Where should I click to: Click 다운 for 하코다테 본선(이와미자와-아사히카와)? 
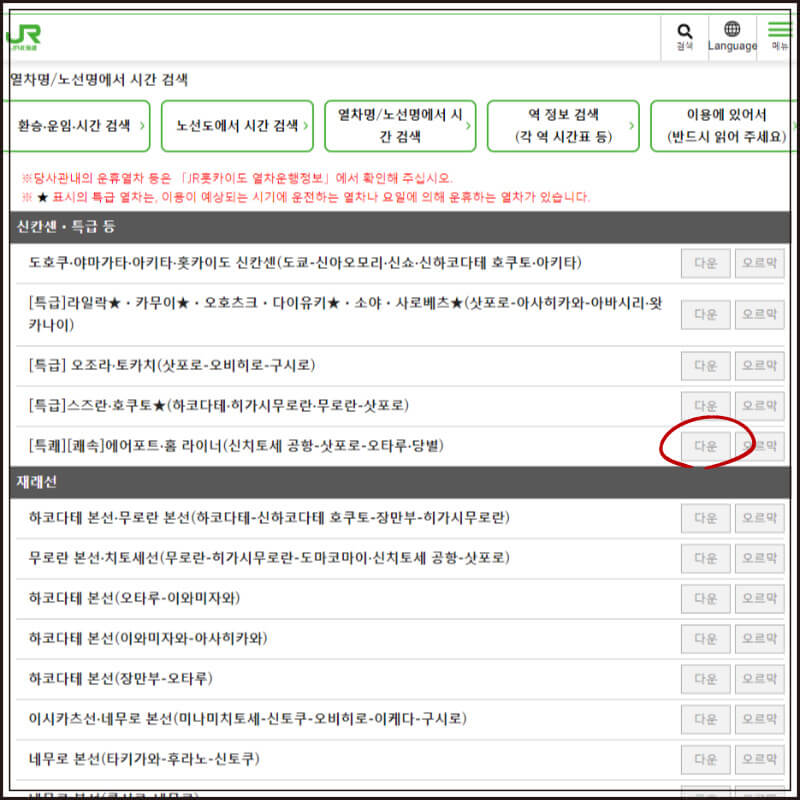[705, 639]
